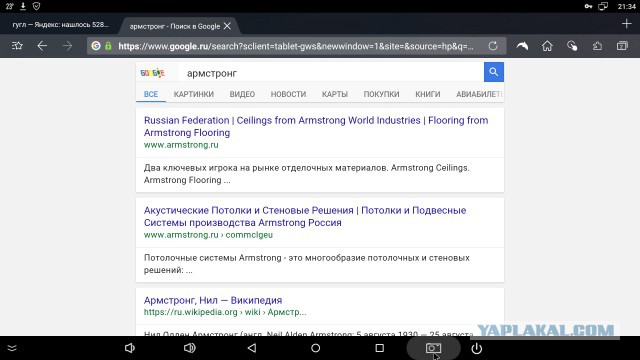Show open tabs counter icon
Screen dimensions: 640x360
(x=622, y=46)
